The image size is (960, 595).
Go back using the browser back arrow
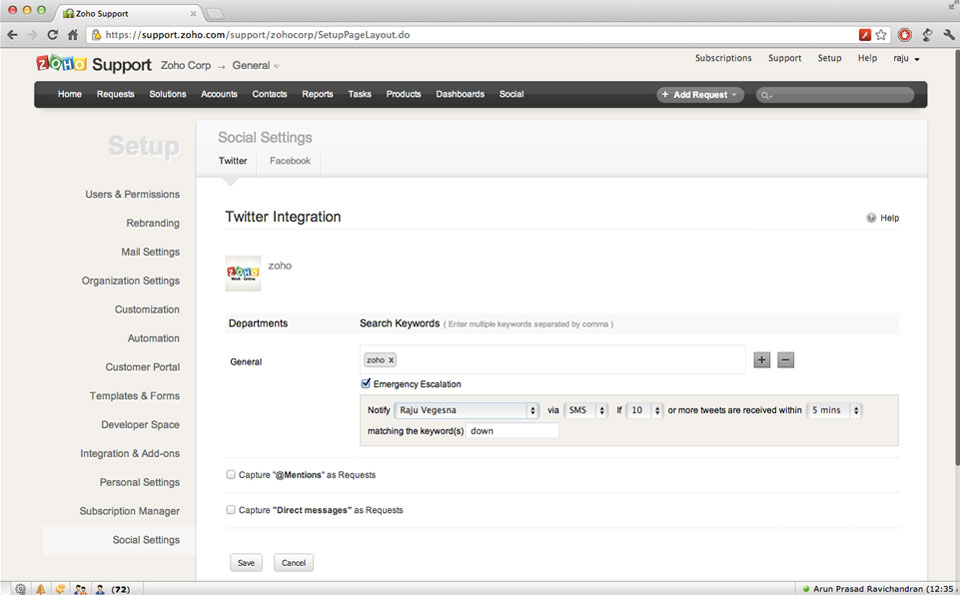pos(12,35)
